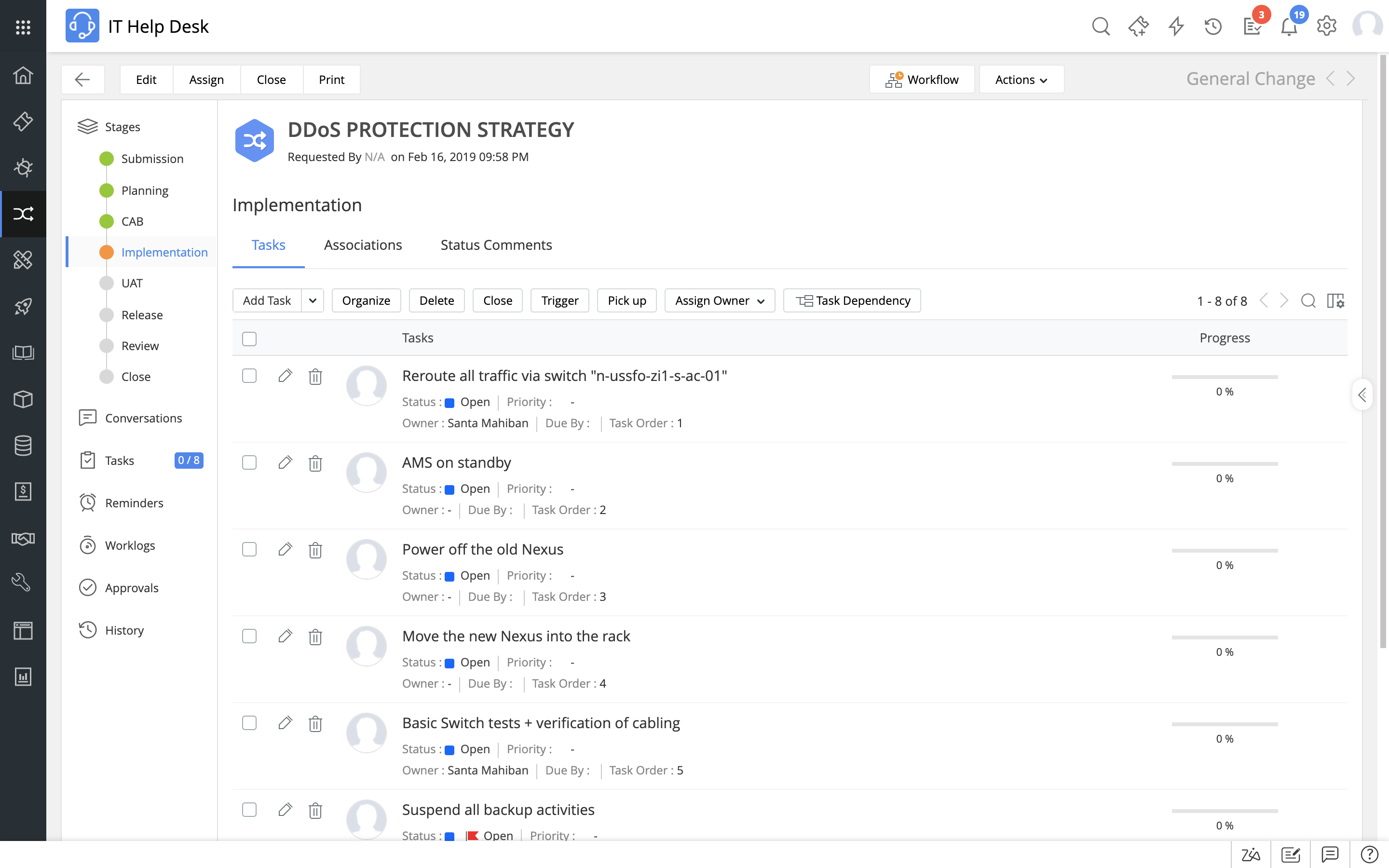The image size is (1389, 868).
Task: Click the Workflow button
Action: point(921,79)
